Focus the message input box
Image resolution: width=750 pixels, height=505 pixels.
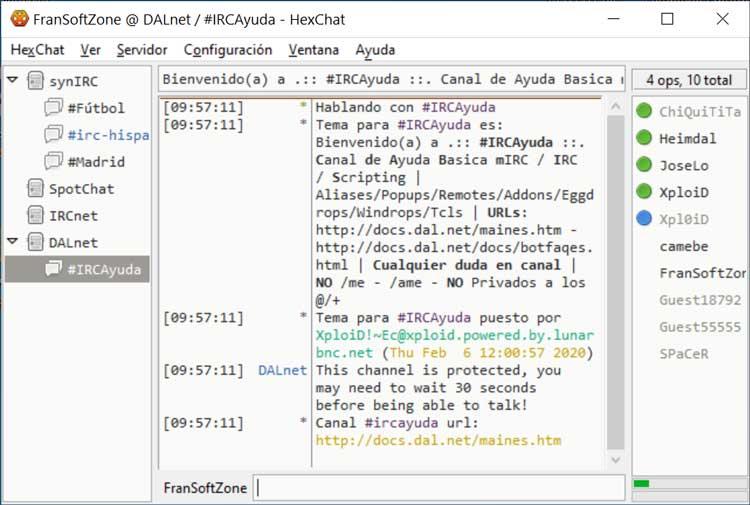pyautogui.click(x=439, y=488)
